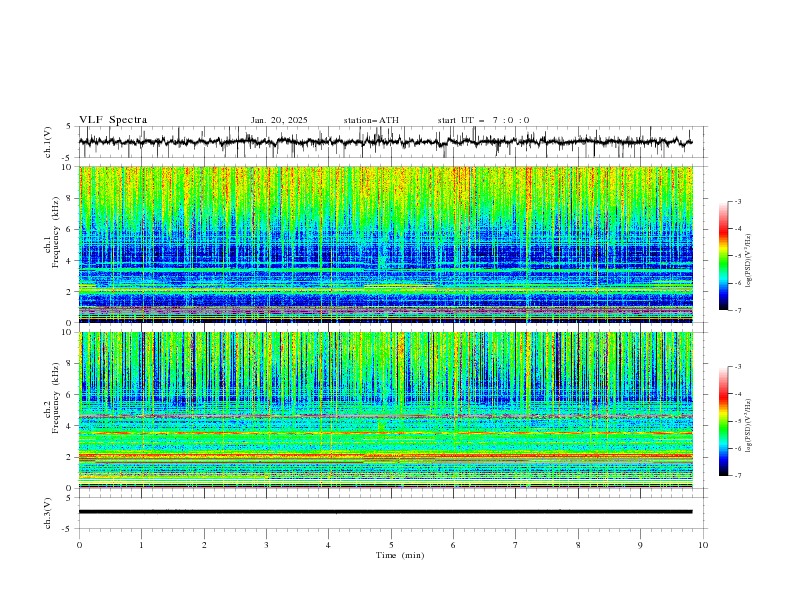This screenshot has height=612, width=792.
Task: Click time axis tick label "9"
Action: click(x=640, y=545)
